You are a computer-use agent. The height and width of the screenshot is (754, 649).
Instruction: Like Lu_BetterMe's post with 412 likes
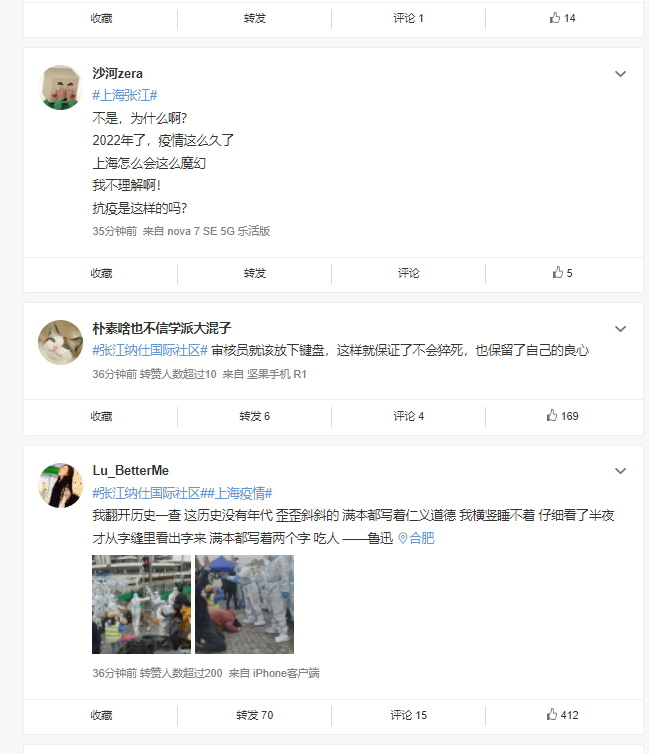pos(562,715)
